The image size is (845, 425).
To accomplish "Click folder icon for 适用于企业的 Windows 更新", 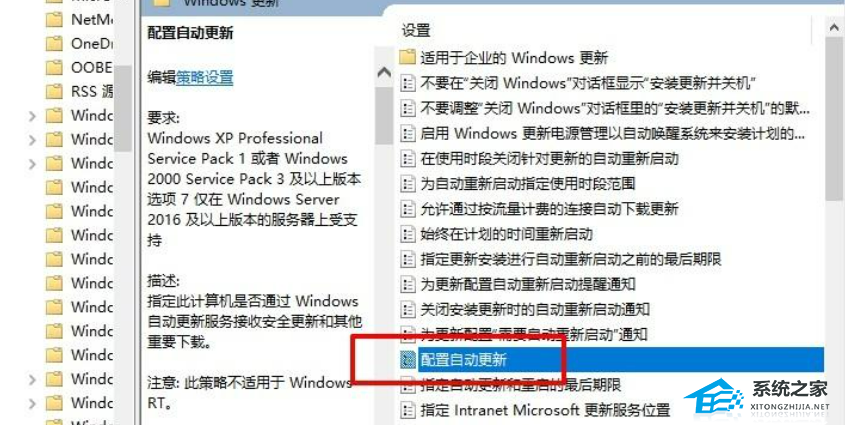I will 408,57.
